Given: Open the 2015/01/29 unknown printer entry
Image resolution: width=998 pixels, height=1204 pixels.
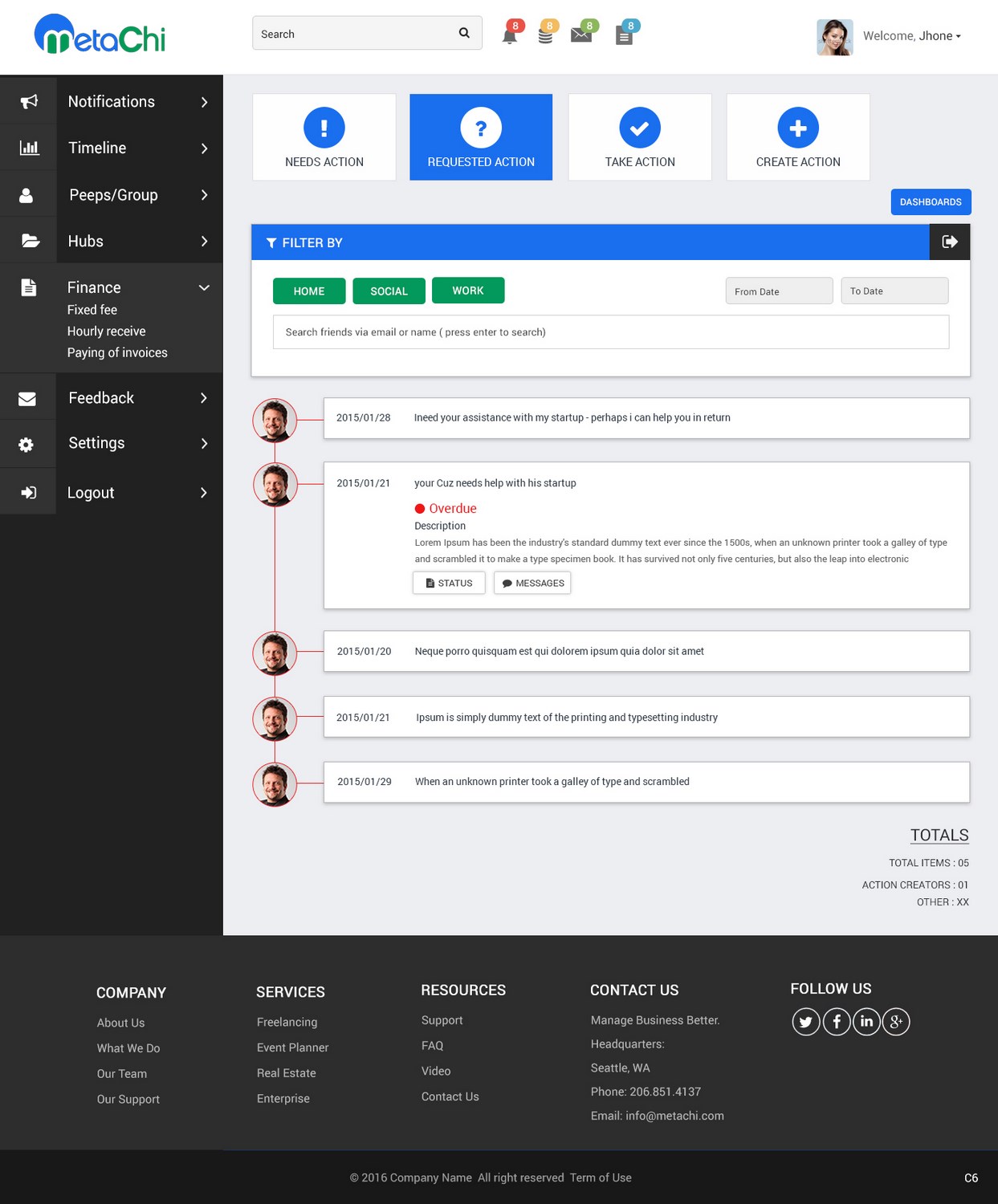Looking at the screenshot, I should [x=646, y=782].
